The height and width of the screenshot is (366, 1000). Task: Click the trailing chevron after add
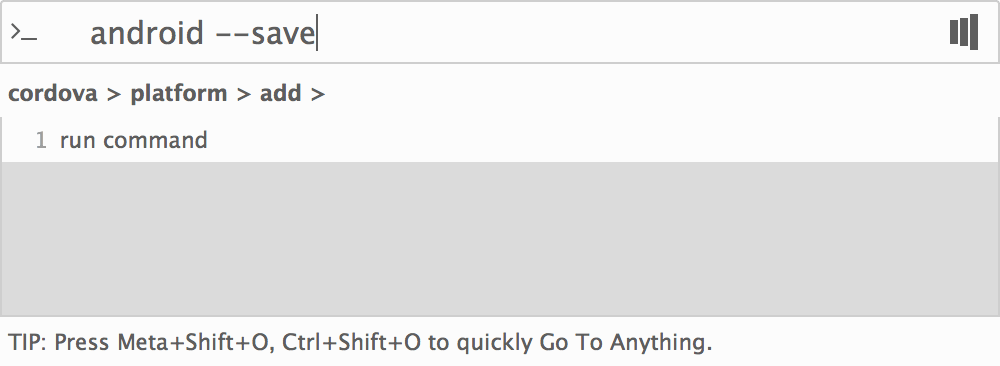(x=318, y=94)
